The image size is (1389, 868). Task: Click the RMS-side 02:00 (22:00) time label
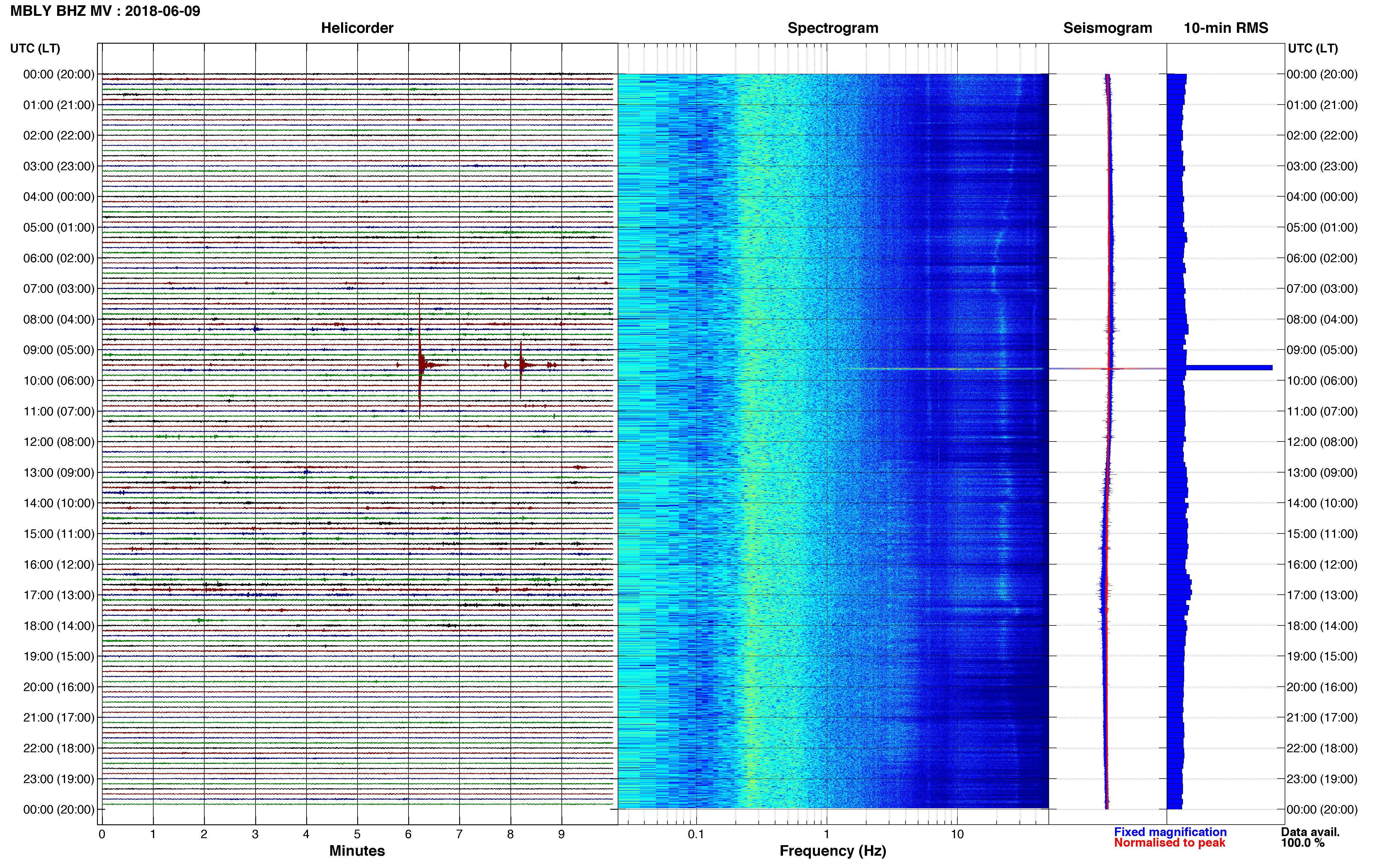coord(1322,135)
